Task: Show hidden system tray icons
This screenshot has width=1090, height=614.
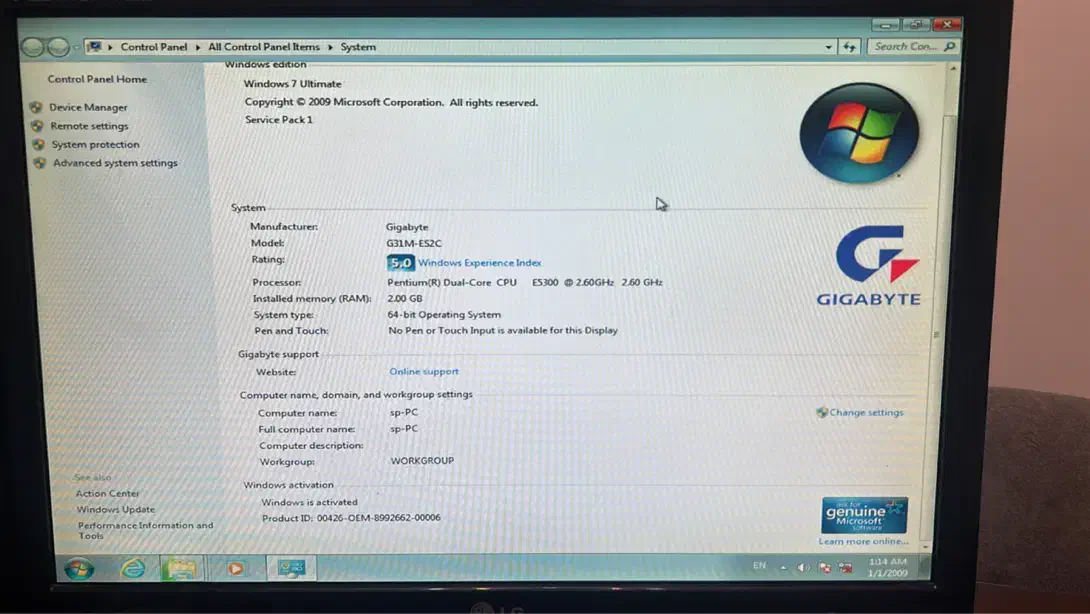Action: point(783,568)
